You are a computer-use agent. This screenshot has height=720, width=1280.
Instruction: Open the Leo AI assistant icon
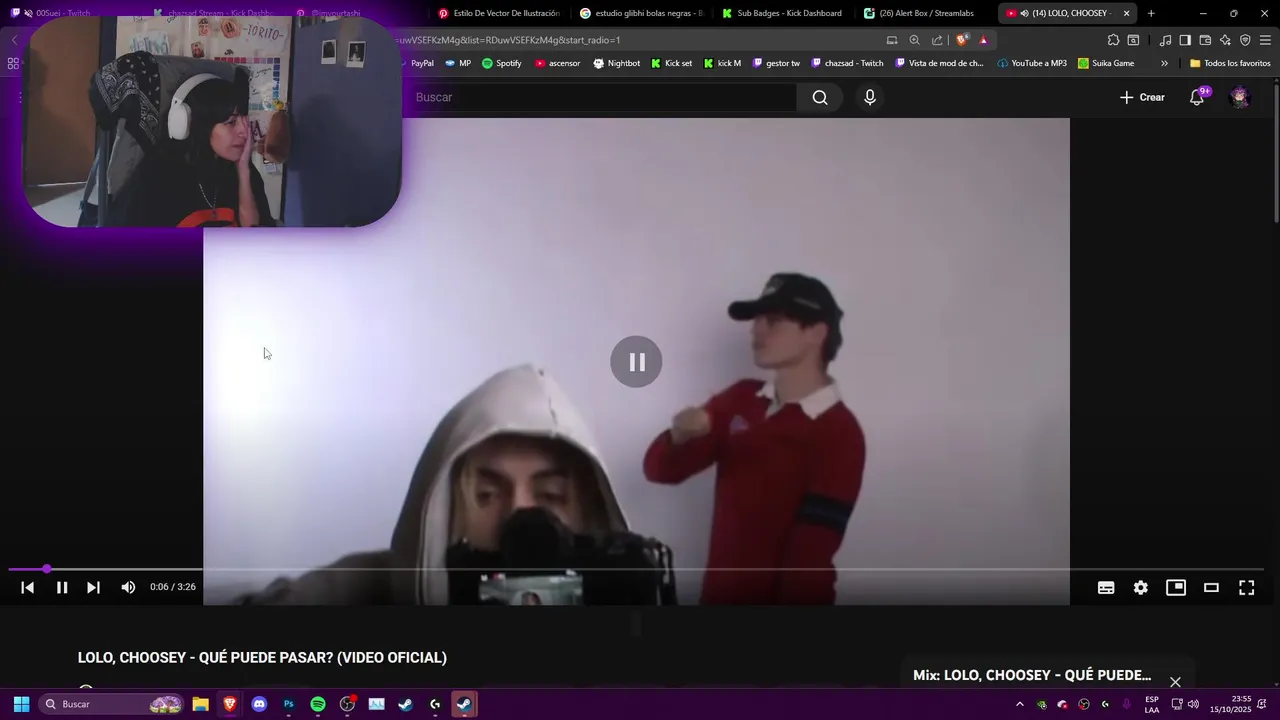click(x=1225, y=40)
